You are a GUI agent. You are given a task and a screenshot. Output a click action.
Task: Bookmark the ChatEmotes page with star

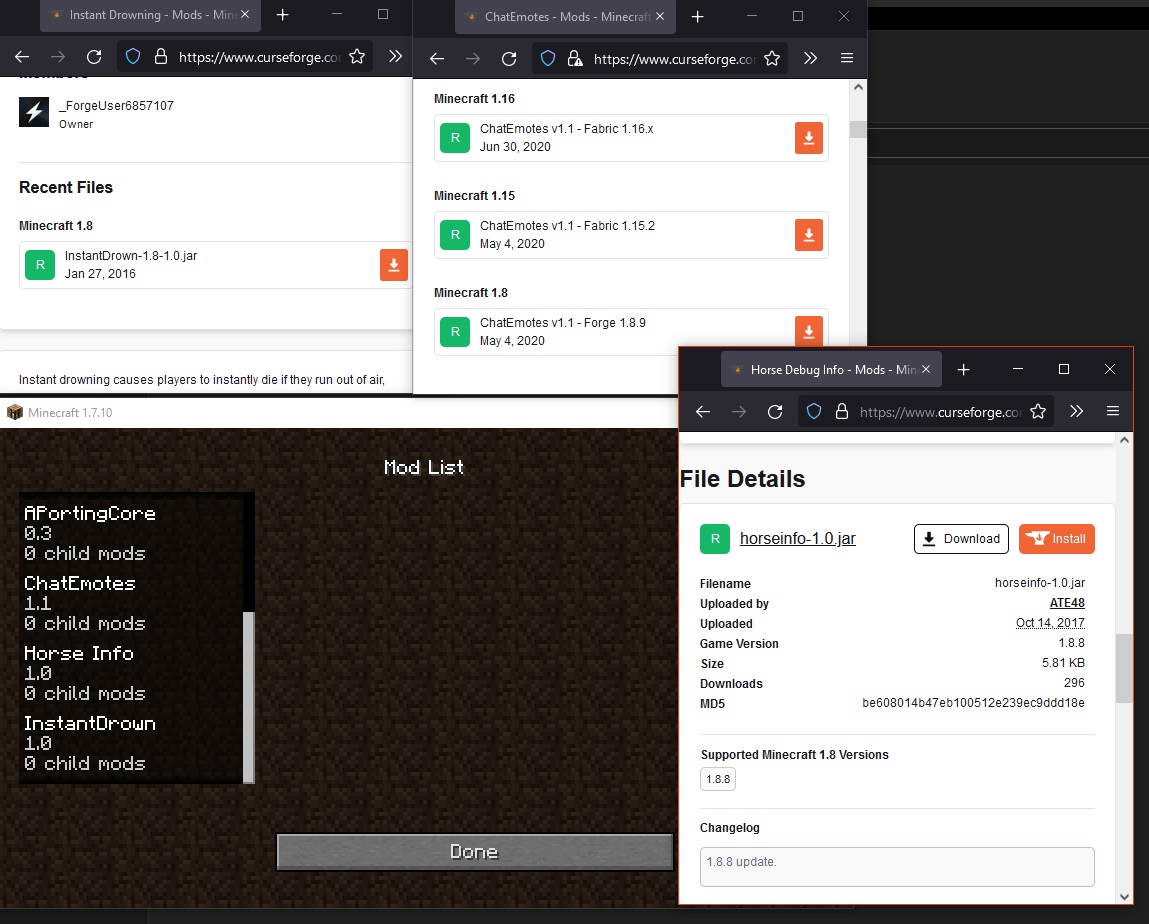(772, 59)
